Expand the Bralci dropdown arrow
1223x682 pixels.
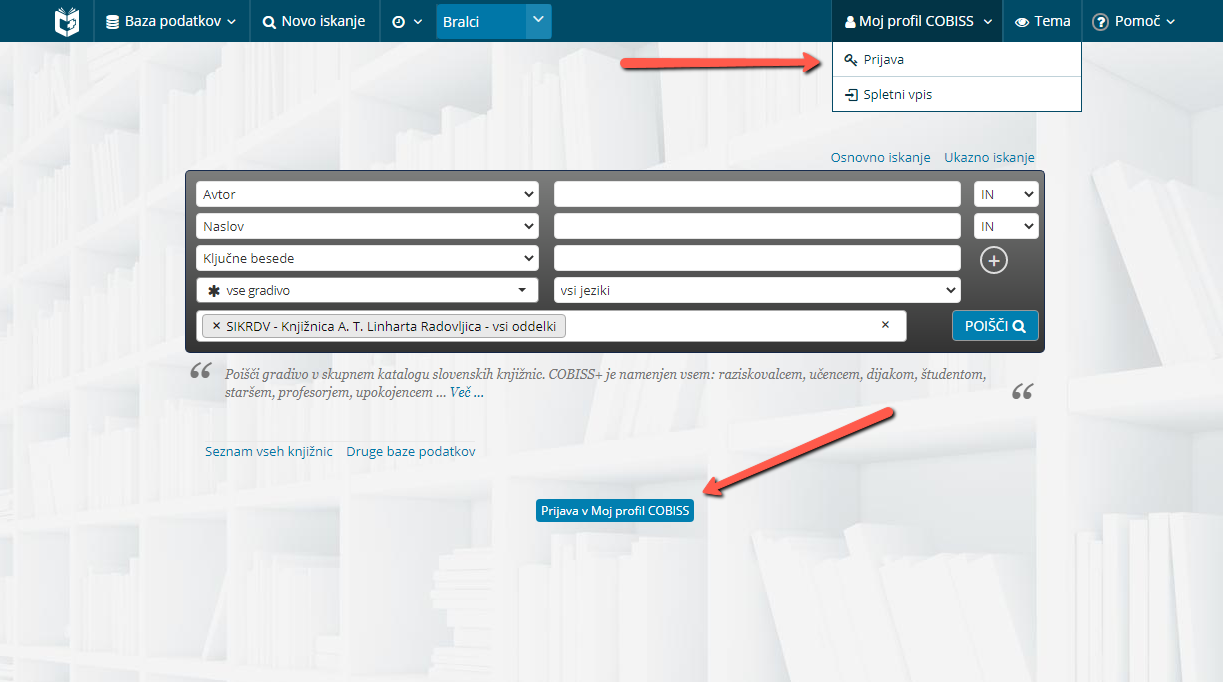539,21
